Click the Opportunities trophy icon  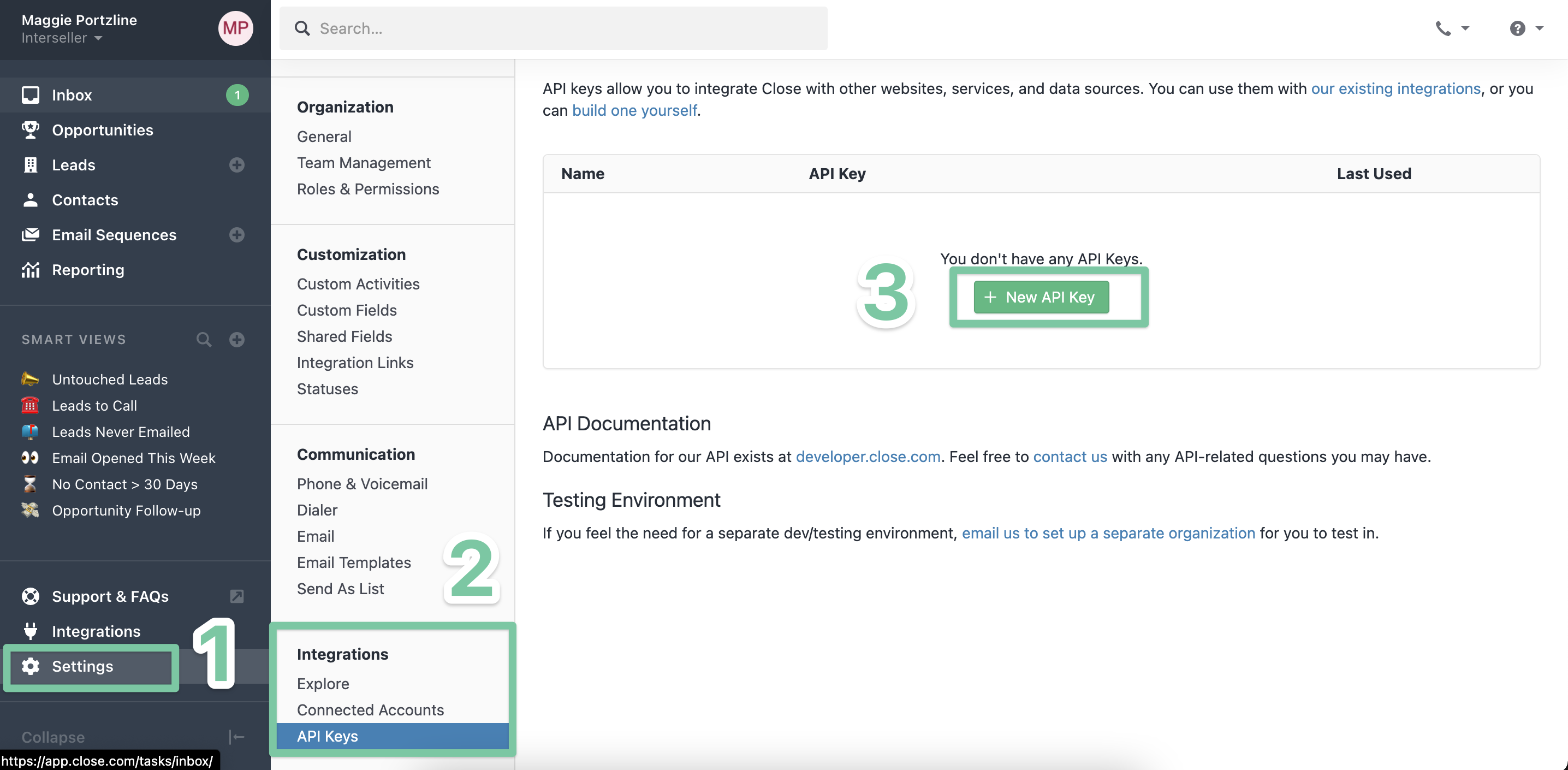click(30, 129)
